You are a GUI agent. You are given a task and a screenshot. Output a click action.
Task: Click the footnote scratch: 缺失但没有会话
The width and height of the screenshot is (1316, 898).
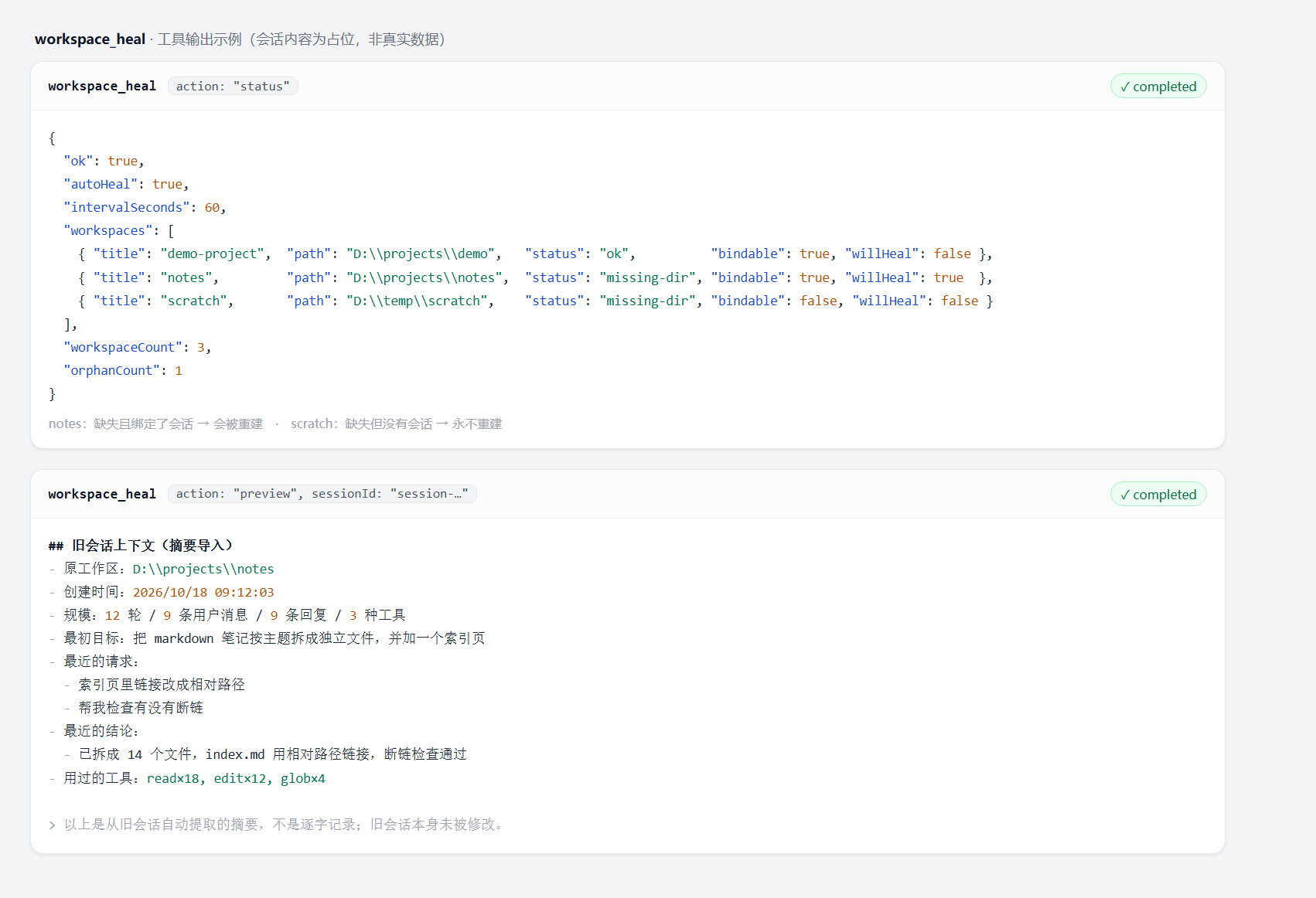point(396,424)
